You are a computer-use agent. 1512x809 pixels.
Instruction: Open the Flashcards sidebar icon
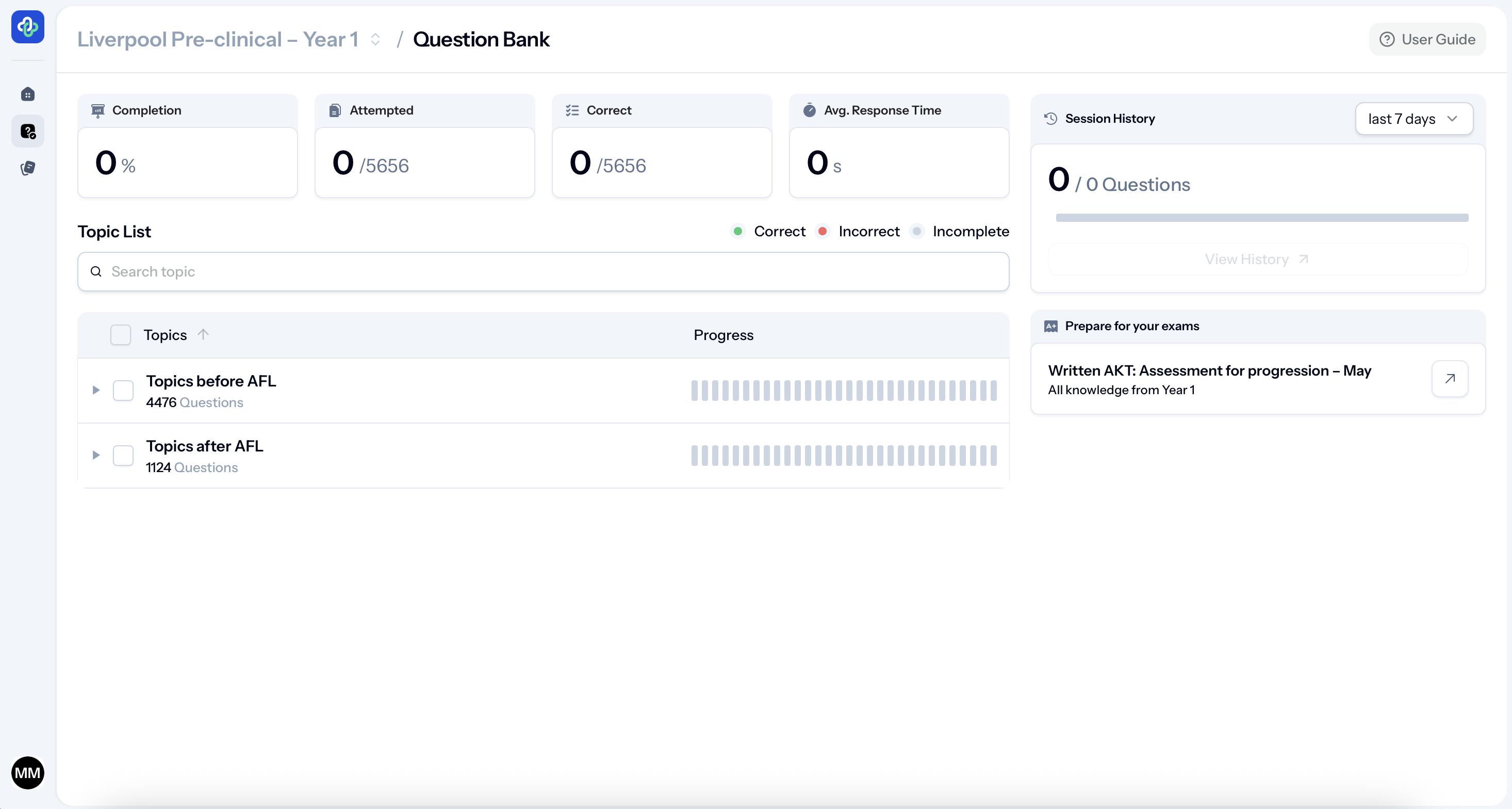coord(27,169)
